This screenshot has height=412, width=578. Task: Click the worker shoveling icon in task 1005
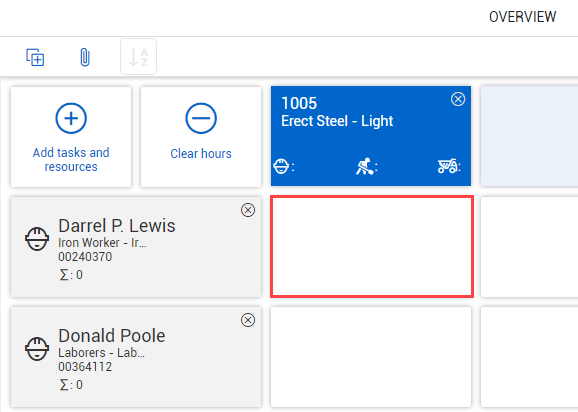point(364,166)
